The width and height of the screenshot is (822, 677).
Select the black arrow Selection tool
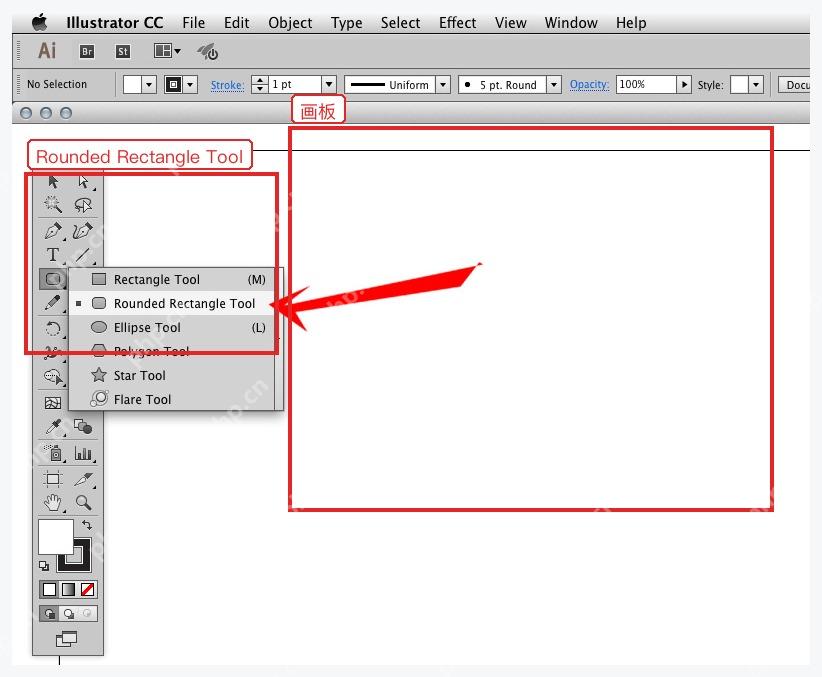pyautogui.click(x=53, y=181)
